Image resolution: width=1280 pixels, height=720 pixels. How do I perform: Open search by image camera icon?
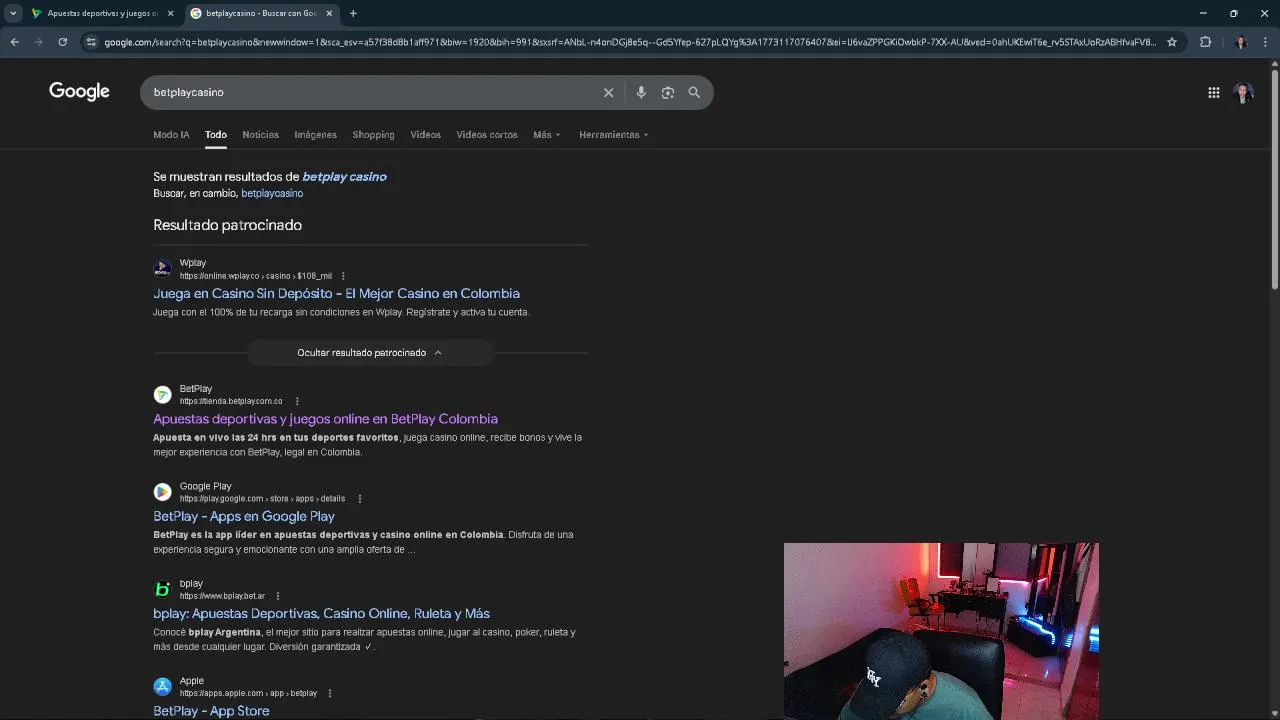[x=668, y=92]
